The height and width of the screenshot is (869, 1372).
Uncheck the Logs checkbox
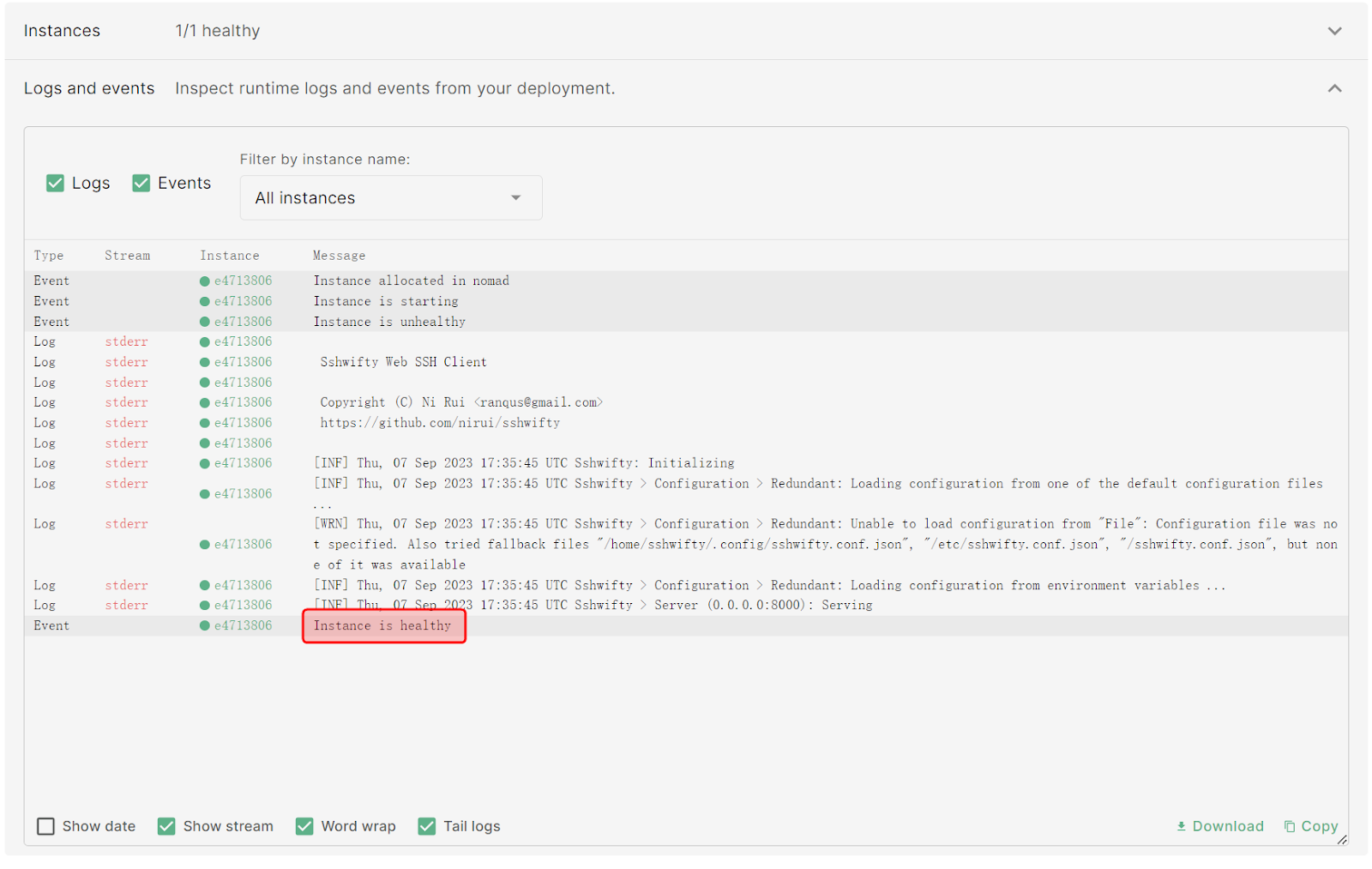pyautogui.click(x=56, y=183)
